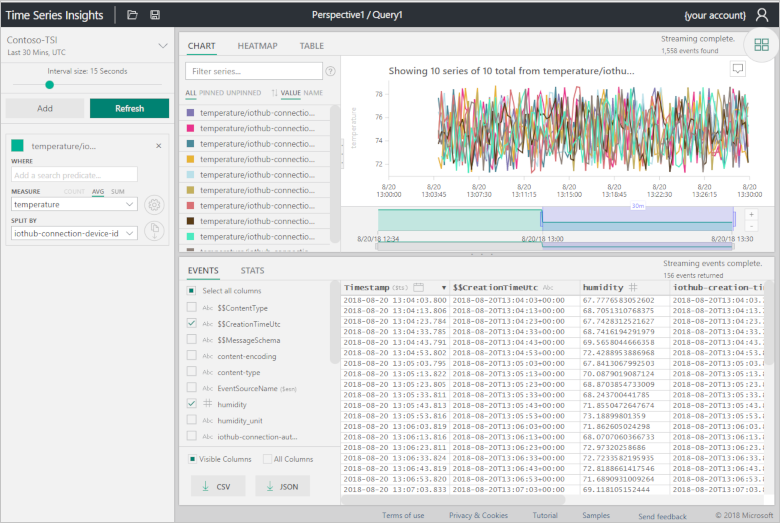Check the humidity_unit column box

[x=192, y=419]
